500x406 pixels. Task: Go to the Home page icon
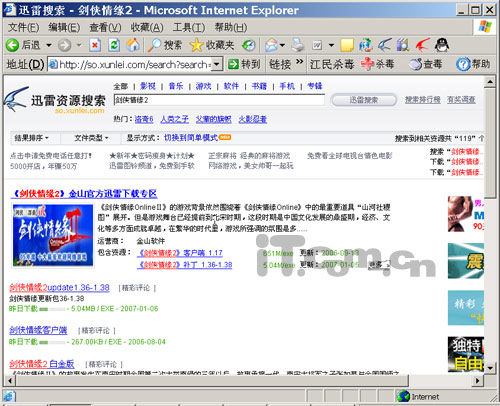point(133,45)
